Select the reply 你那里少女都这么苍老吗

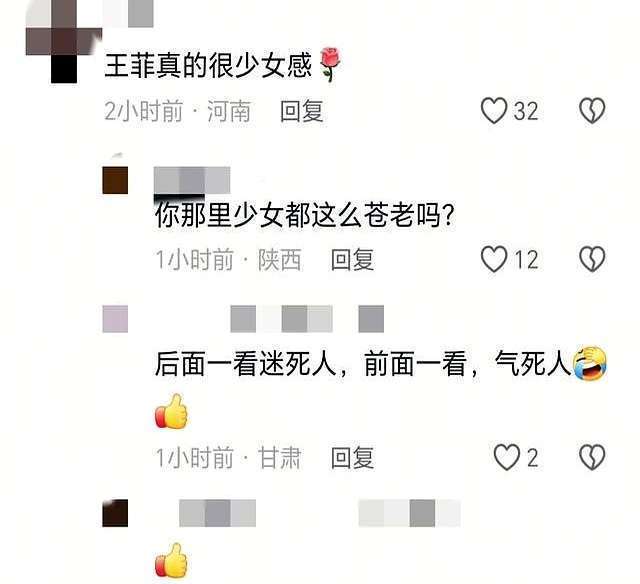(x=304, y=214)
